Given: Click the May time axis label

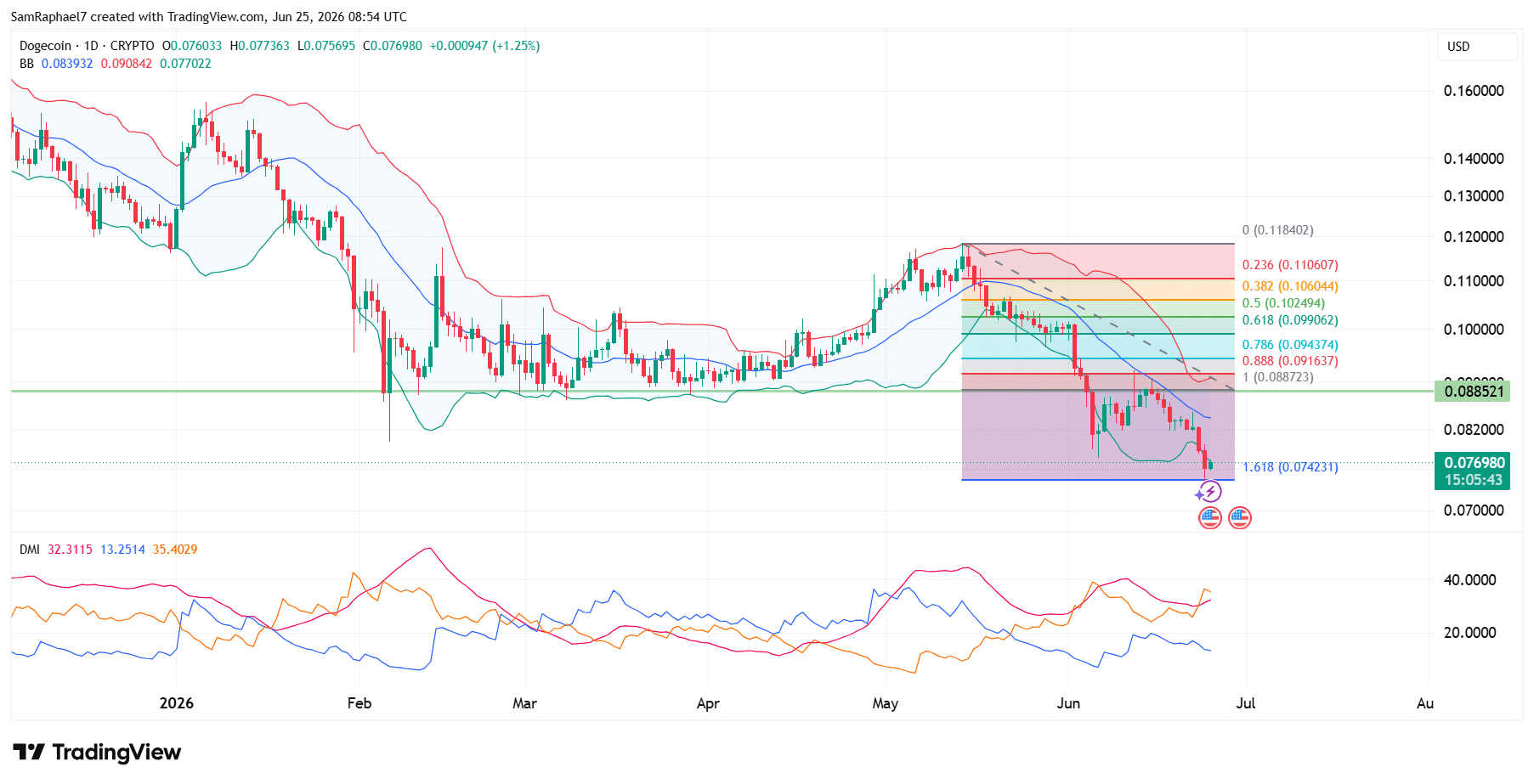Looking at the screenshot, I should click(x=885, y=703).
